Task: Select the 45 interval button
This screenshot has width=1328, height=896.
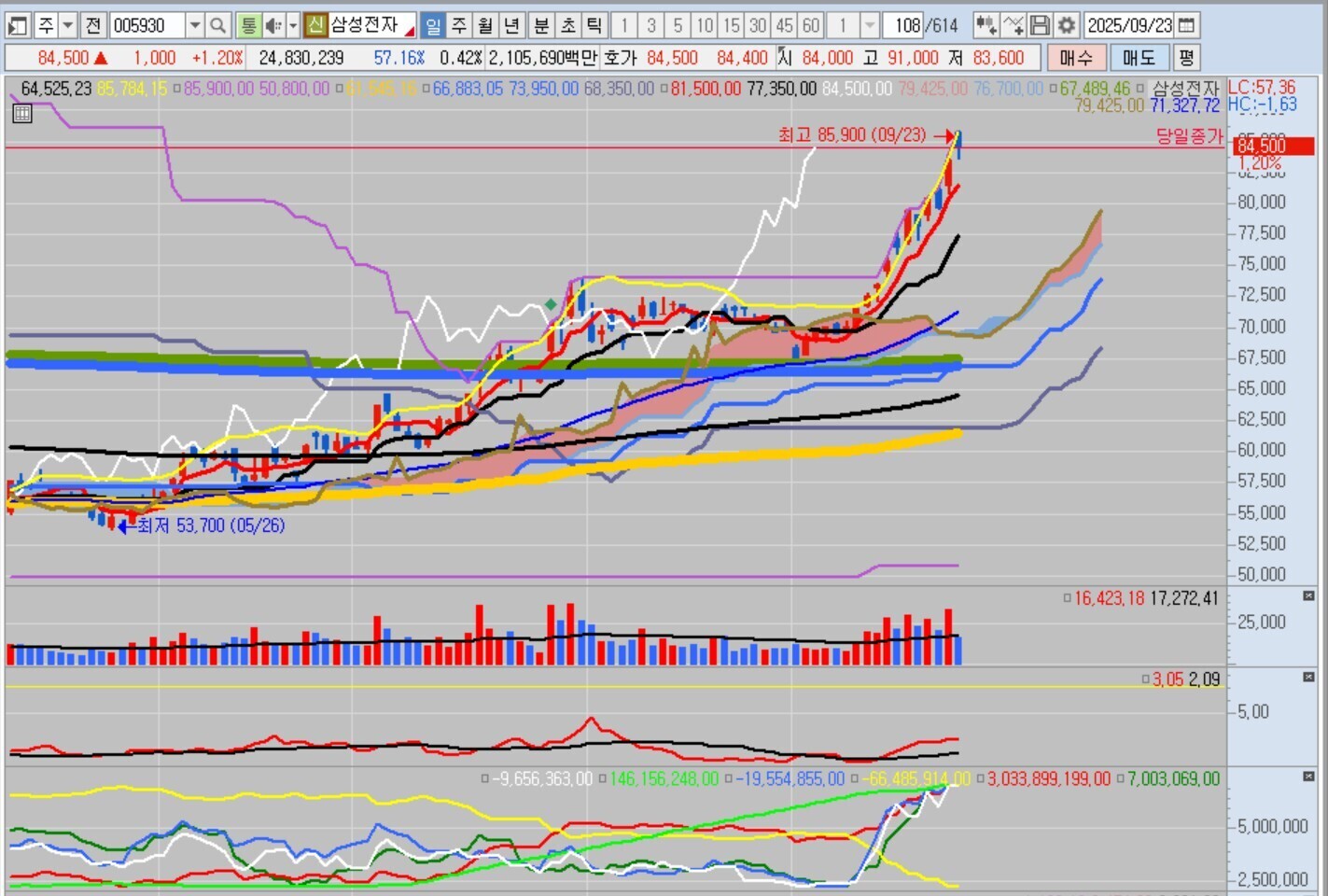Action: [785, 25]
